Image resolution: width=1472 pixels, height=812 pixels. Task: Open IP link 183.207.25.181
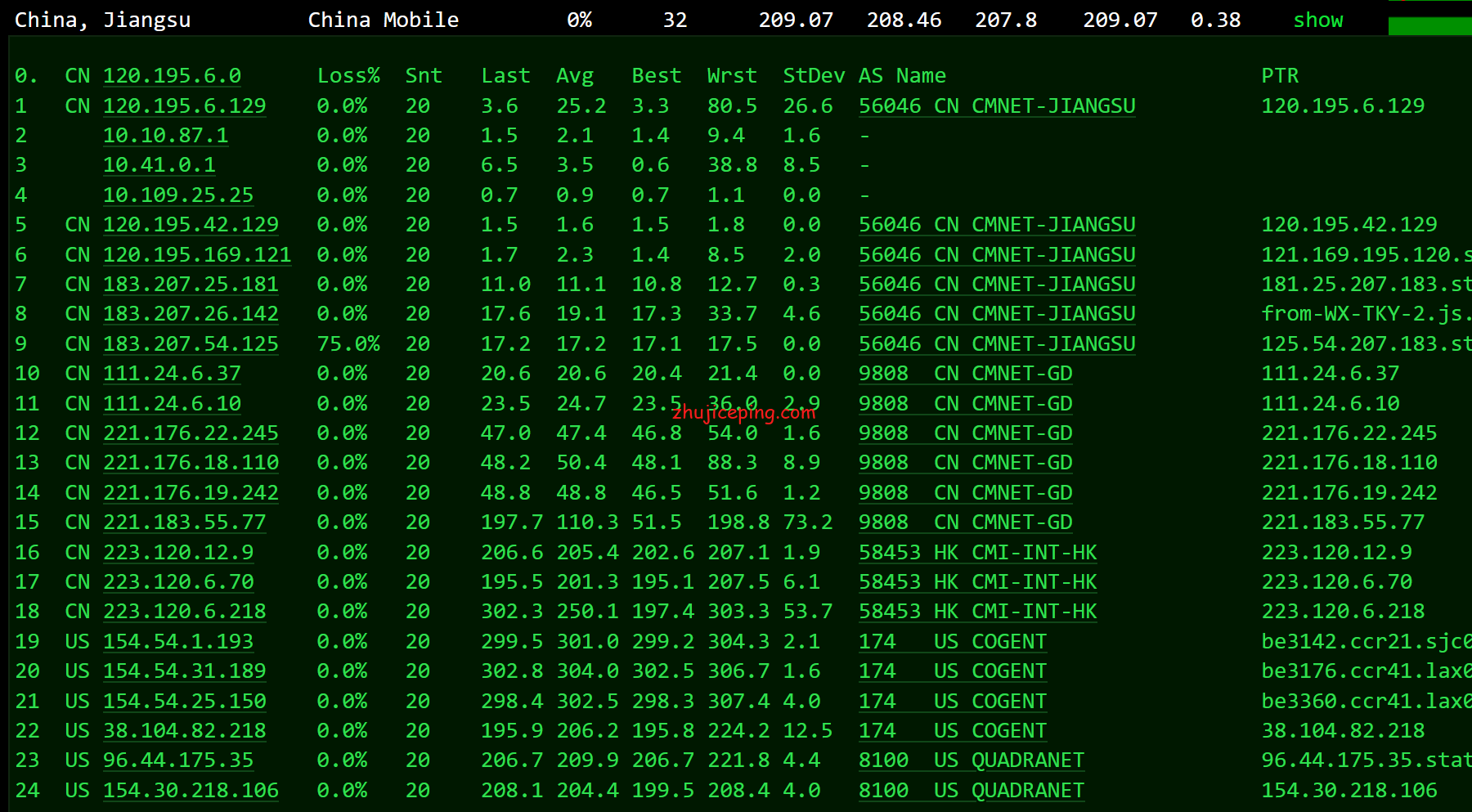(x=191, y=284)
